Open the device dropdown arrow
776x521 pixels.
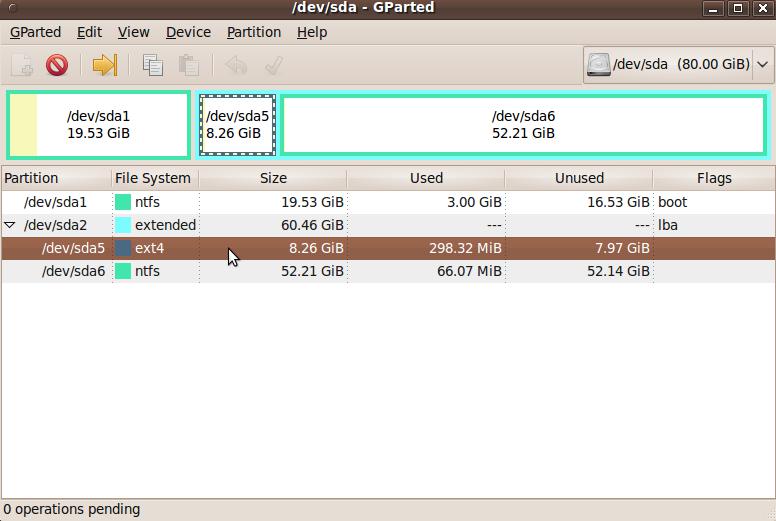click(x=763, y=64)
